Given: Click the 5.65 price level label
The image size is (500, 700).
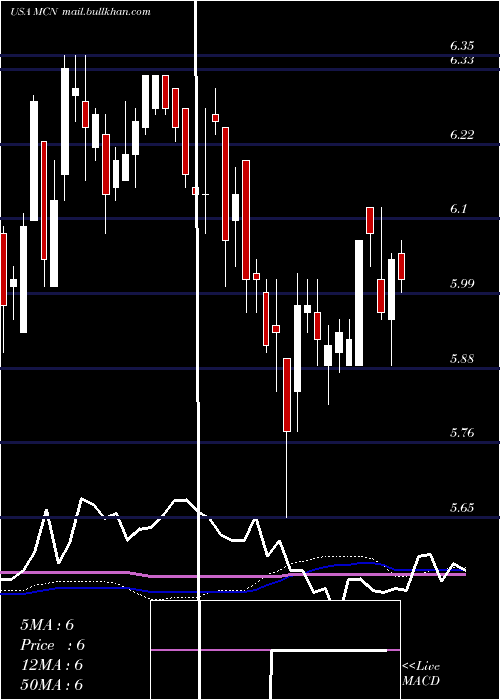Looking at the screenshot, I should pos(462,508).
